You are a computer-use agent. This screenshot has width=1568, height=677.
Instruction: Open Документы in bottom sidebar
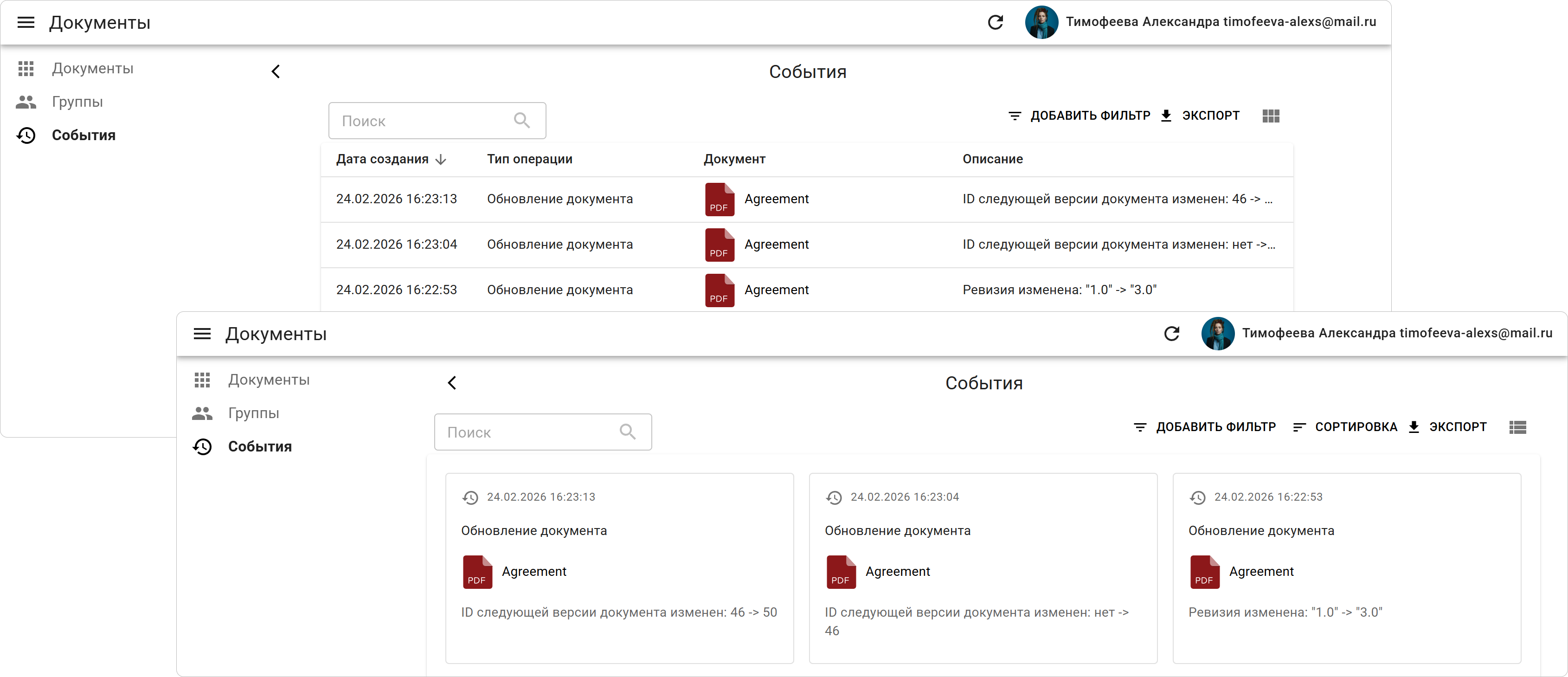pyautogui.click(x=269, y=380)
